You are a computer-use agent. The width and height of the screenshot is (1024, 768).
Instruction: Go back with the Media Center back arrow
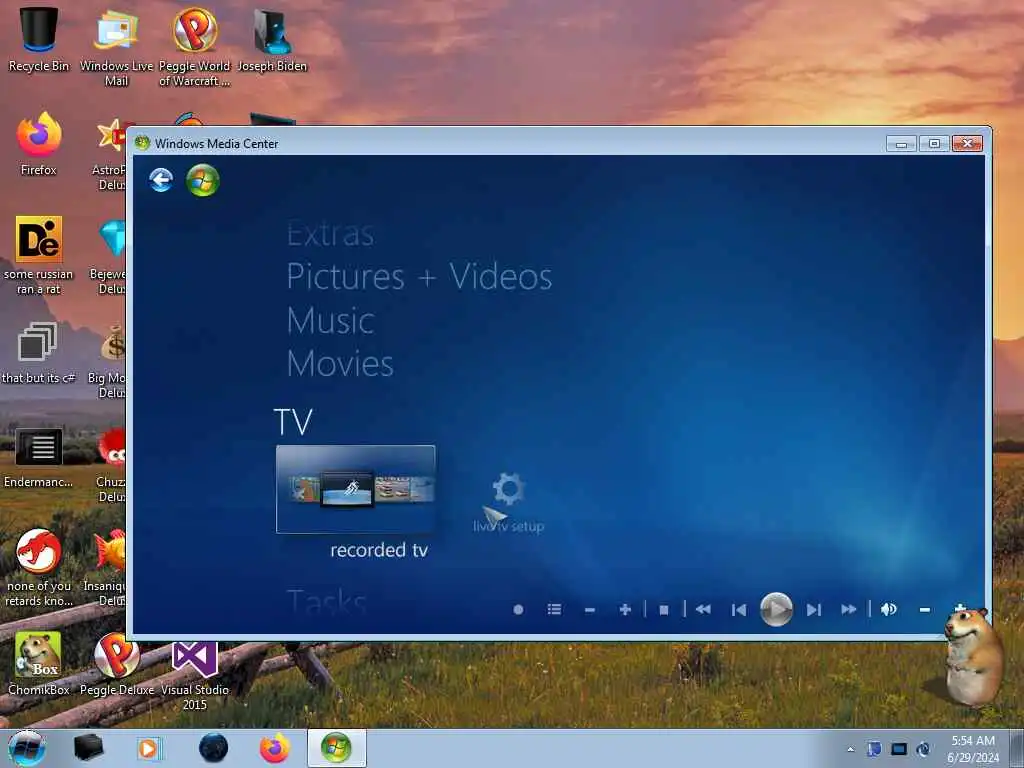[161, 180]
